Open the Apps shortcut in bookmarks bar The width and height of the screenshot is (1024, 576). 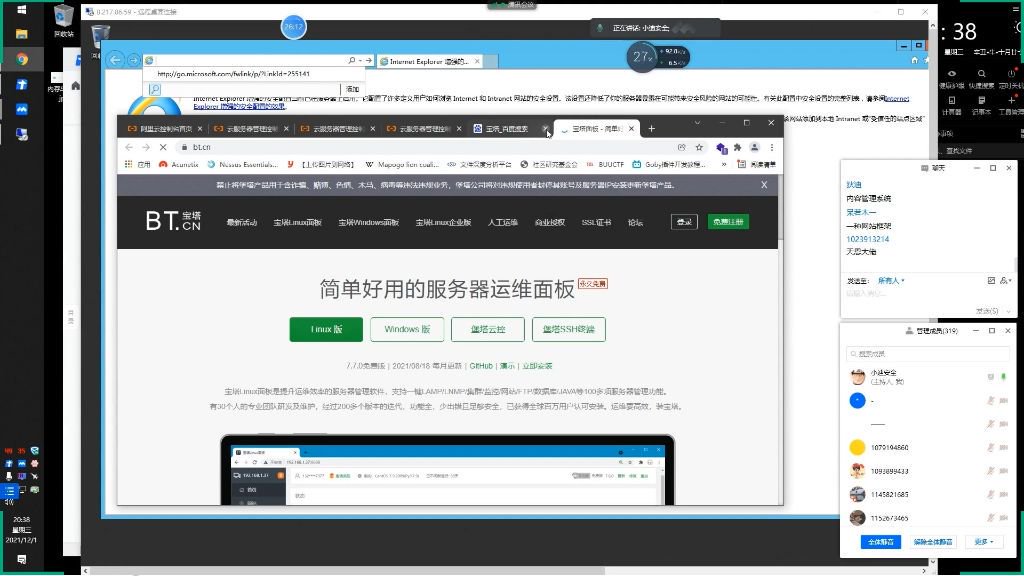tap(138, 165)
